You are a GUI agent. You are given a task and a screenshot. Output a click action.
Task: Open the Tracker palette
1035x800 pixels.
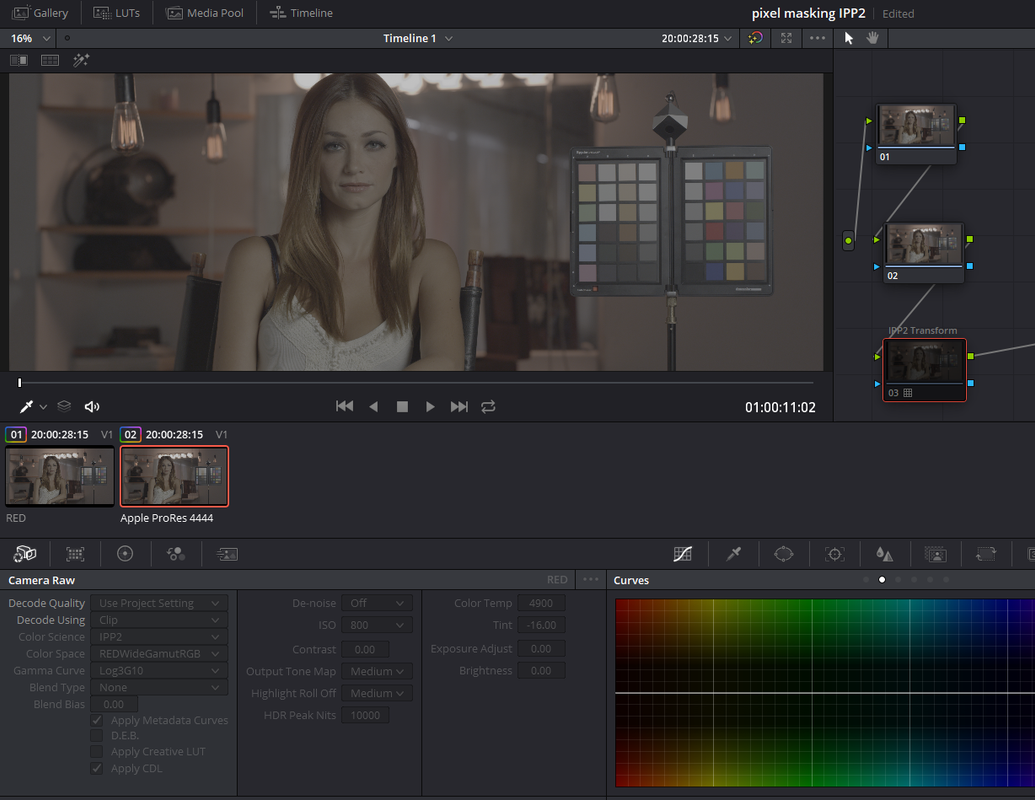(834, 554)
